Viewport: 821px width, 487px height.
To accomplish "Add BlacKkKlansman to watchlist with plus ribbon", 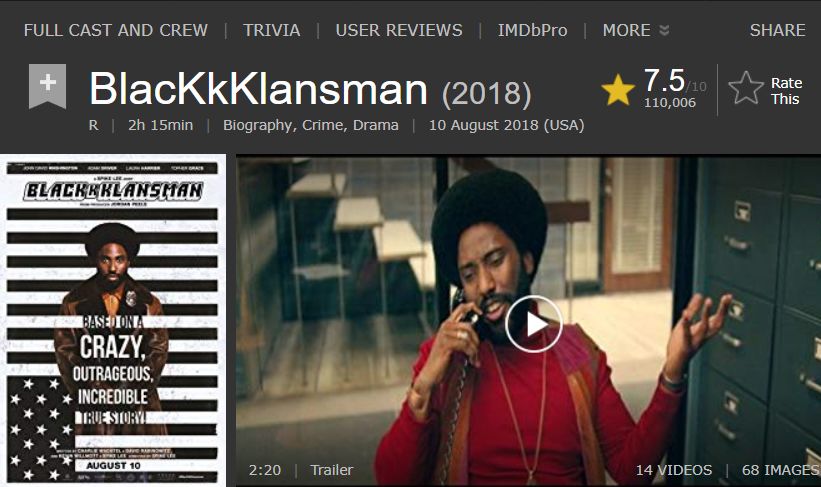I will click(x=47, y=86).
